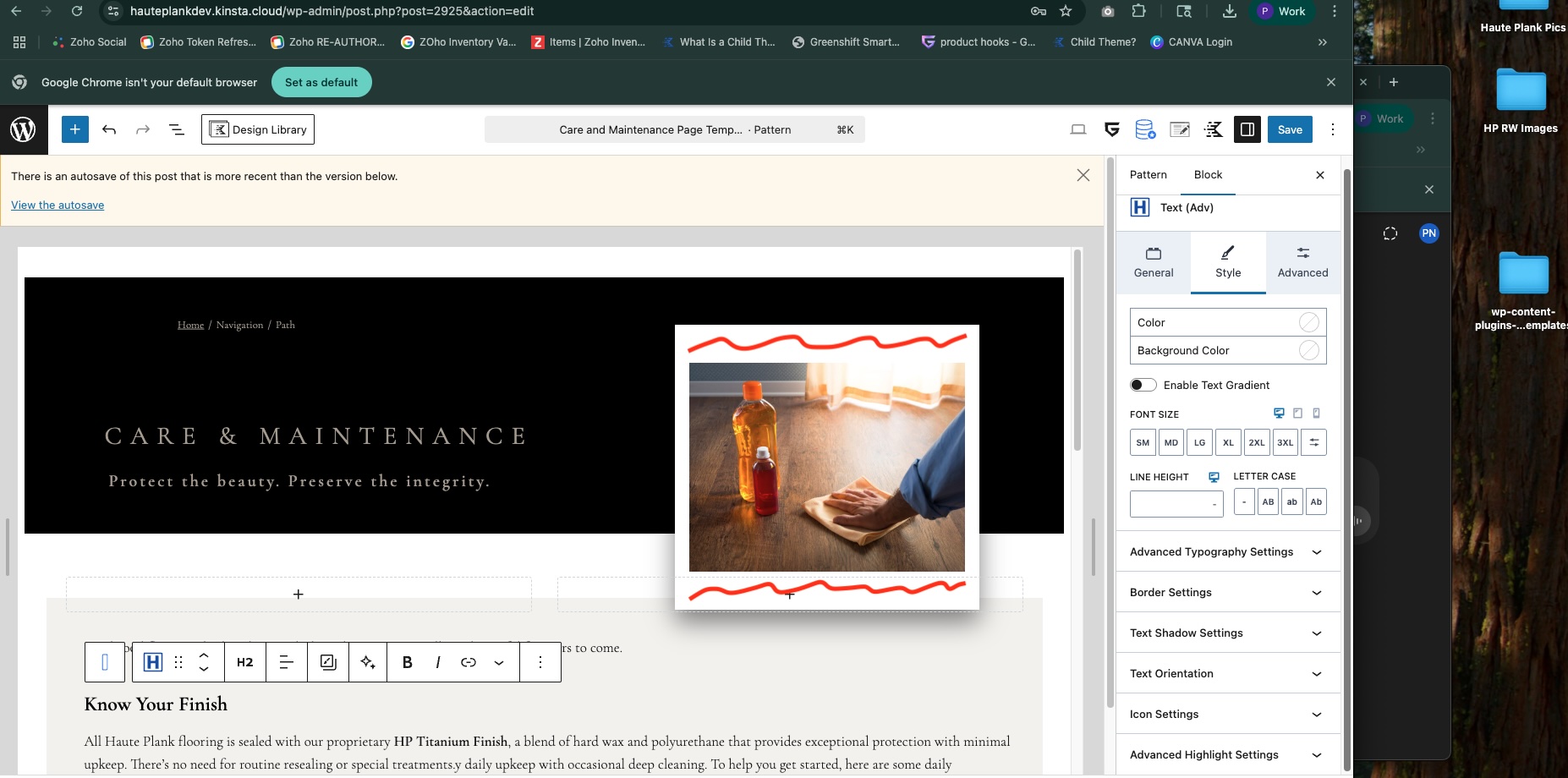Open the command palette pattern title bar
The image size is (1568, 778).
click(x=675, y=129)
